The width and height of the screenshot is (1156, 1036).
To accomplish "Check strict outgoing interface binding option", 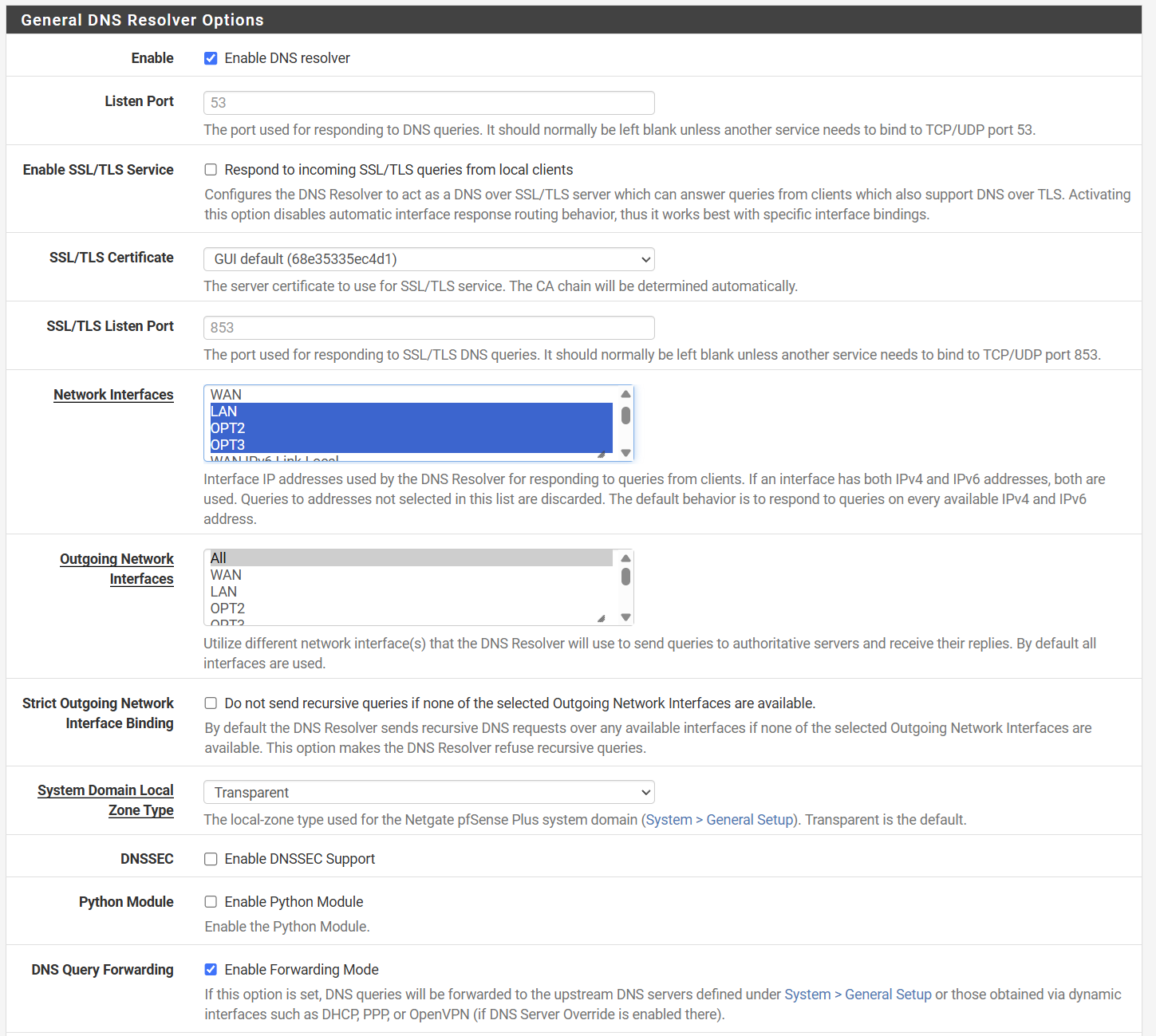I will (x=211, y=703).
